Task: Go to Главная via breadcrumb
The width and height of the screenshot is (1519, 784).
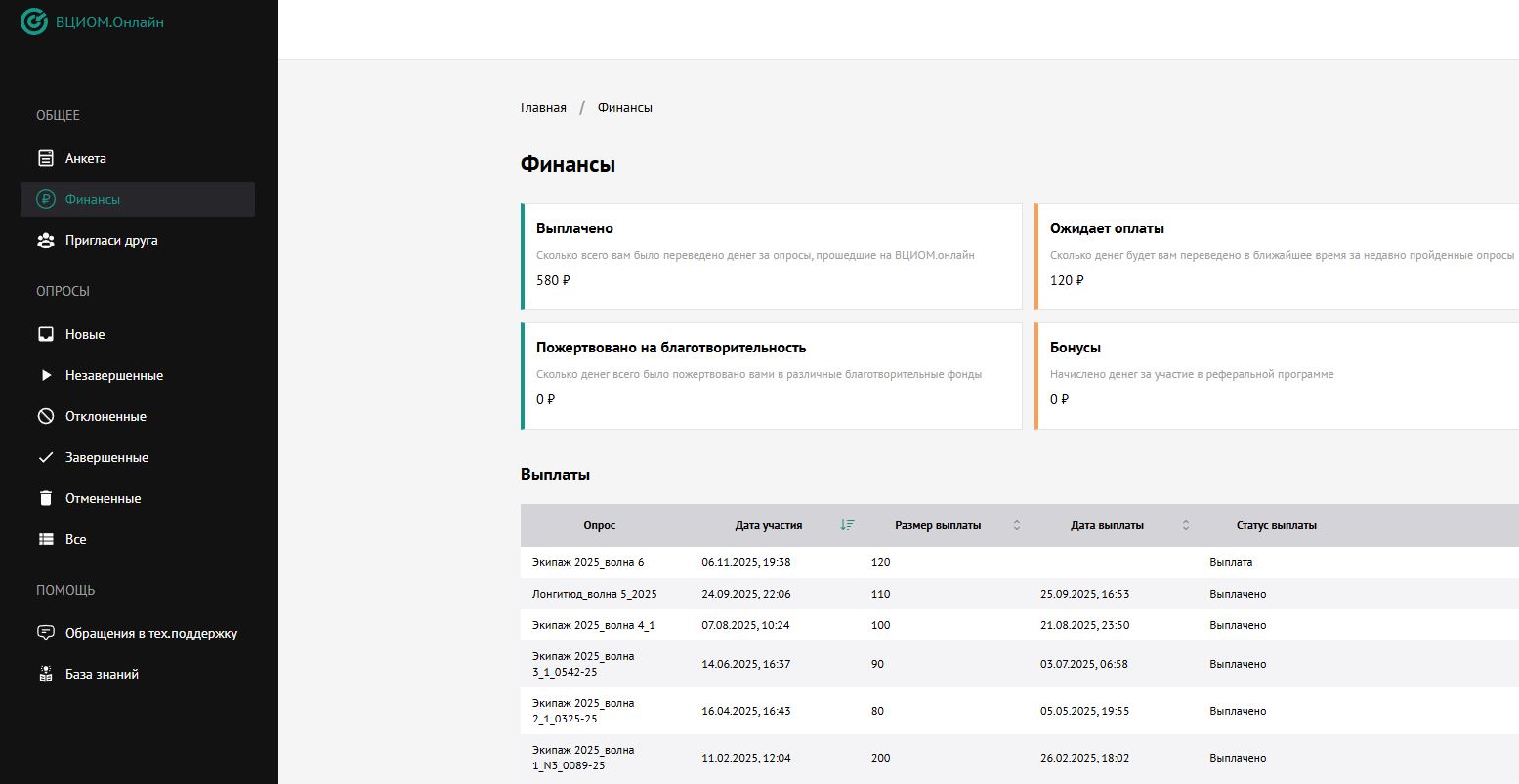Action: click(x=543, y=107)
